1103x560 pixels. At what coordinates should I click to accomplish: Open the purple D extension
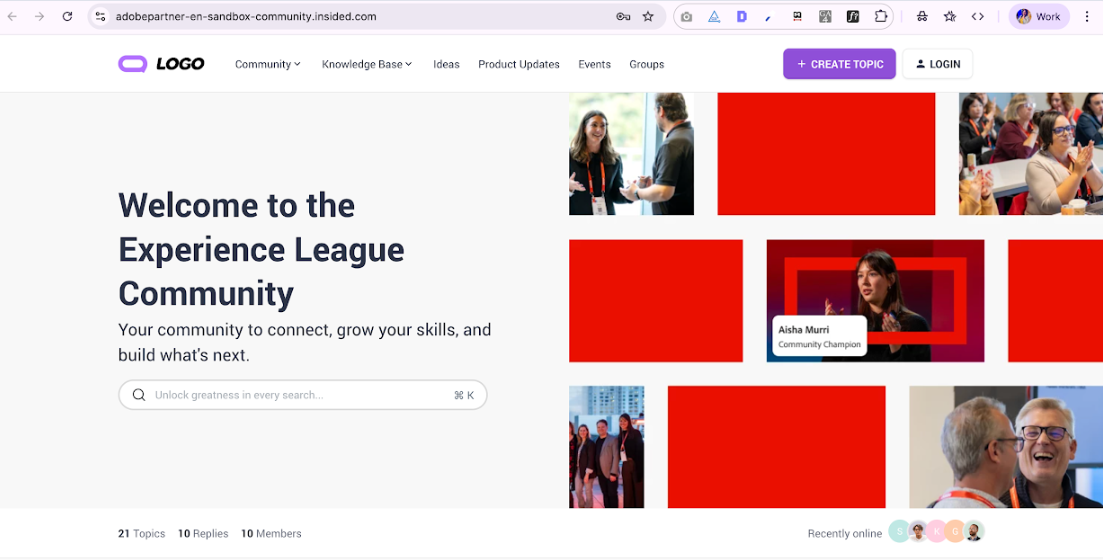pyautogui.click(x=741, y=16)
